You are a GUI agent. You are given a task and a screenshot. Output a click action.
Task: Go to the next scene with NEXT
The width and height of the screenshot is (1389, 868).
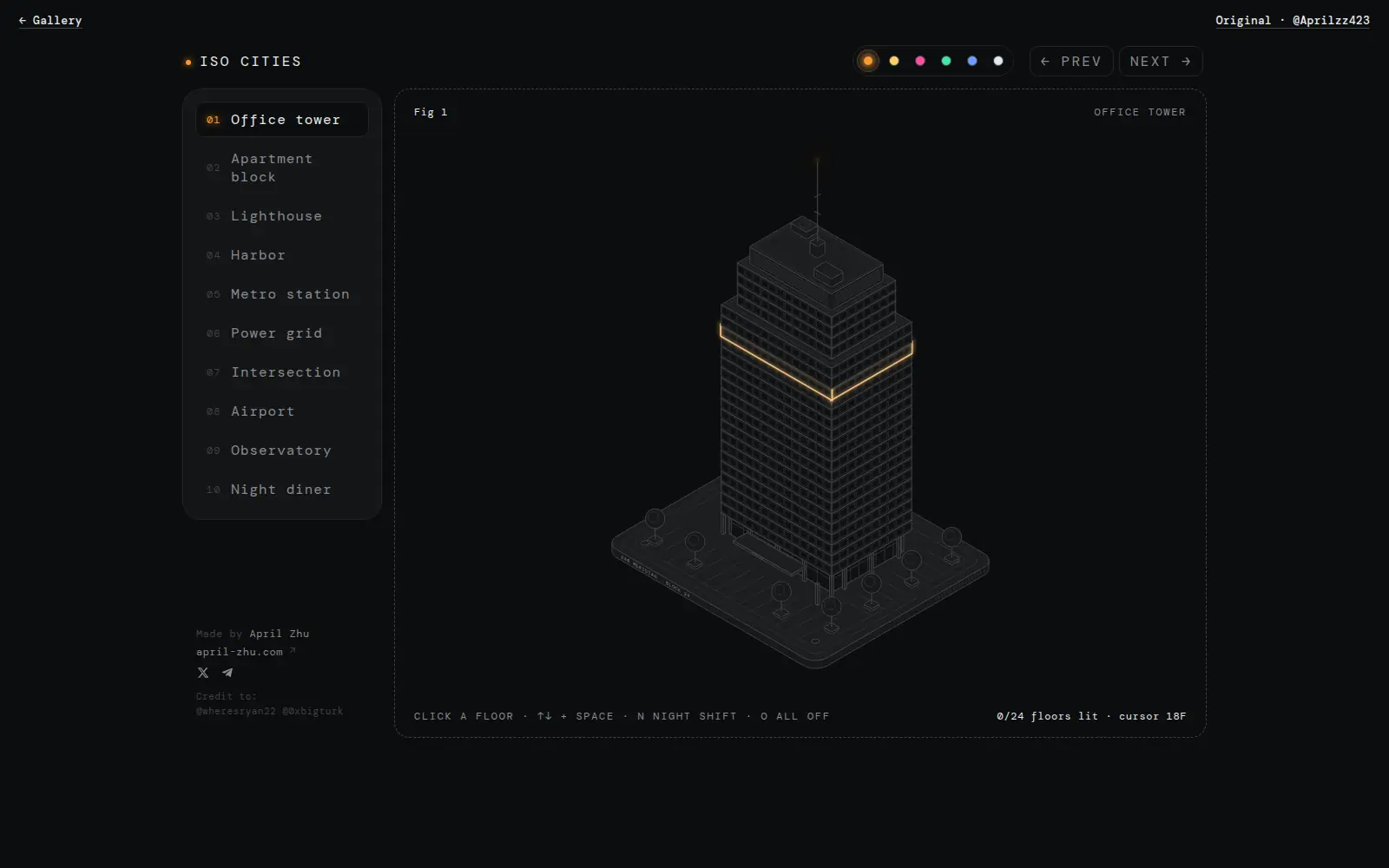coord(1161,62)
